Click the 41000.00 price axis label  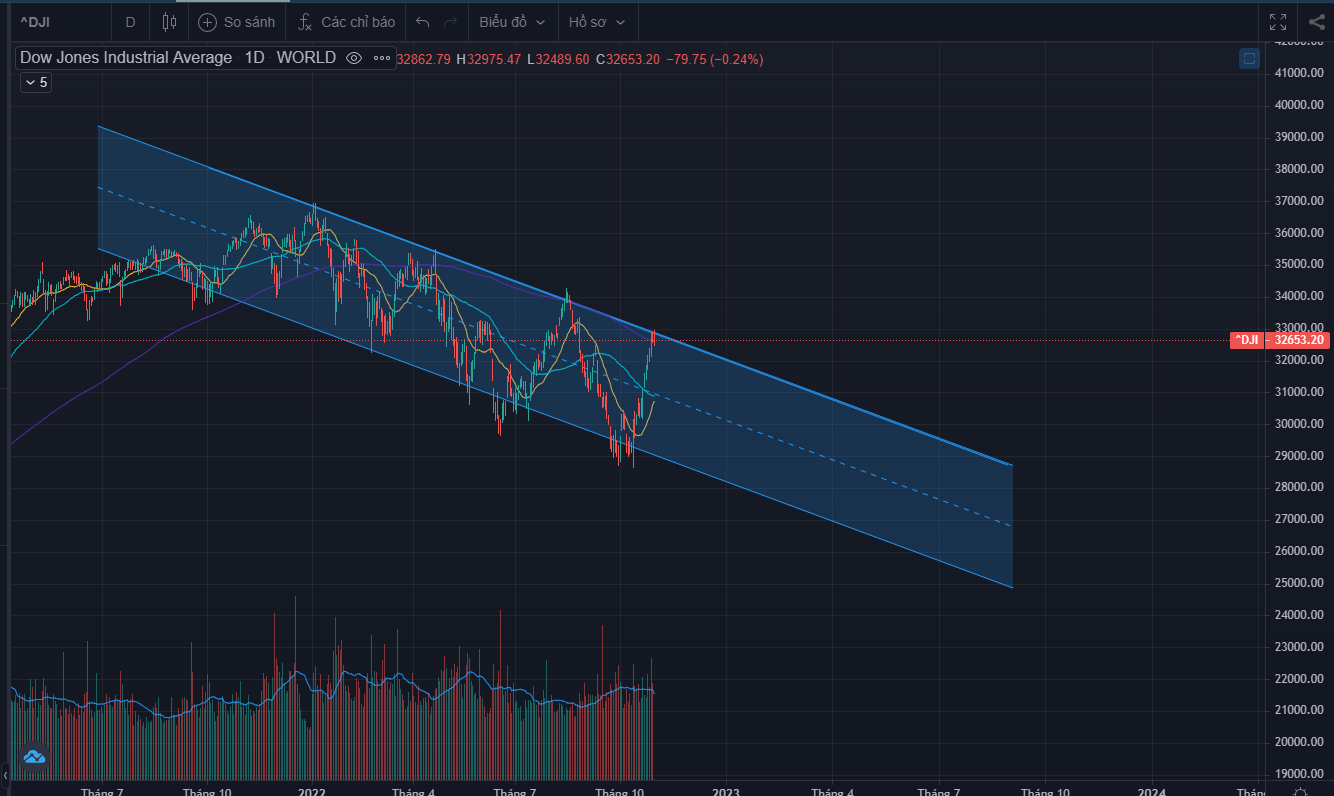tap(1298, 73)
